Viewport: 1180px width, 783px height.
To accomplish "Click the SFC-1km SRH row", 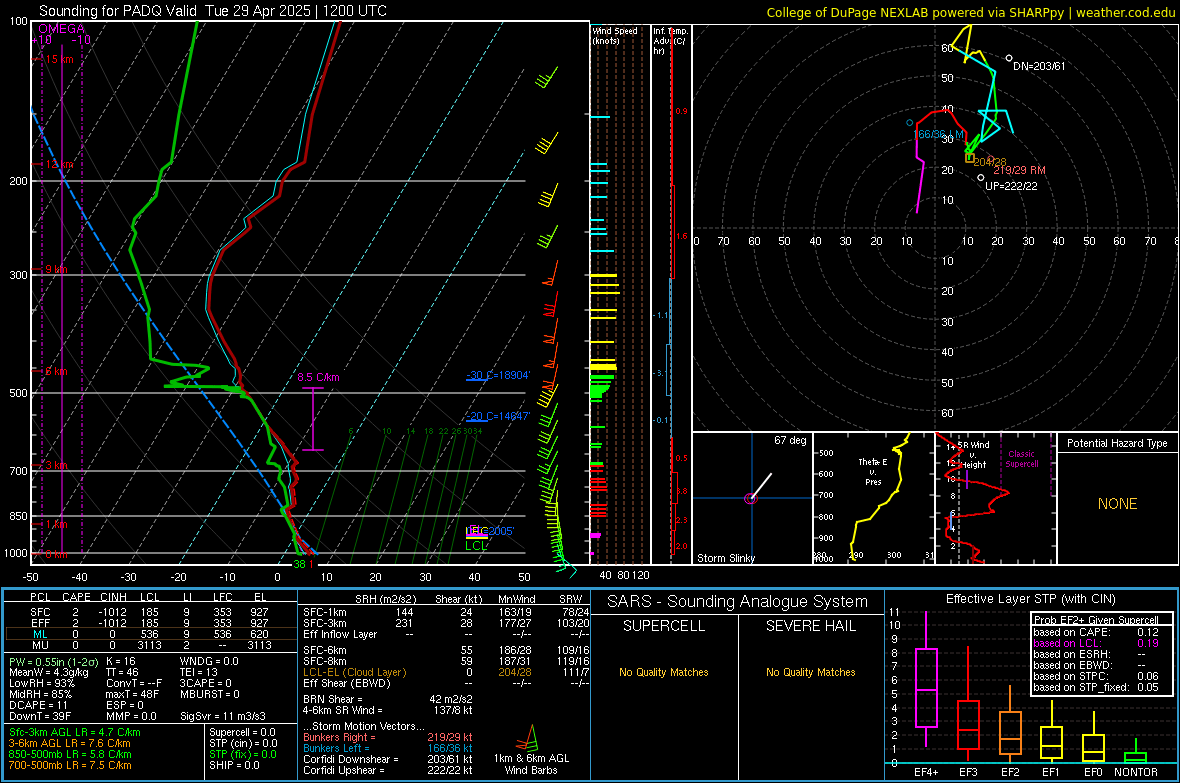I will [x=446, y=612].
